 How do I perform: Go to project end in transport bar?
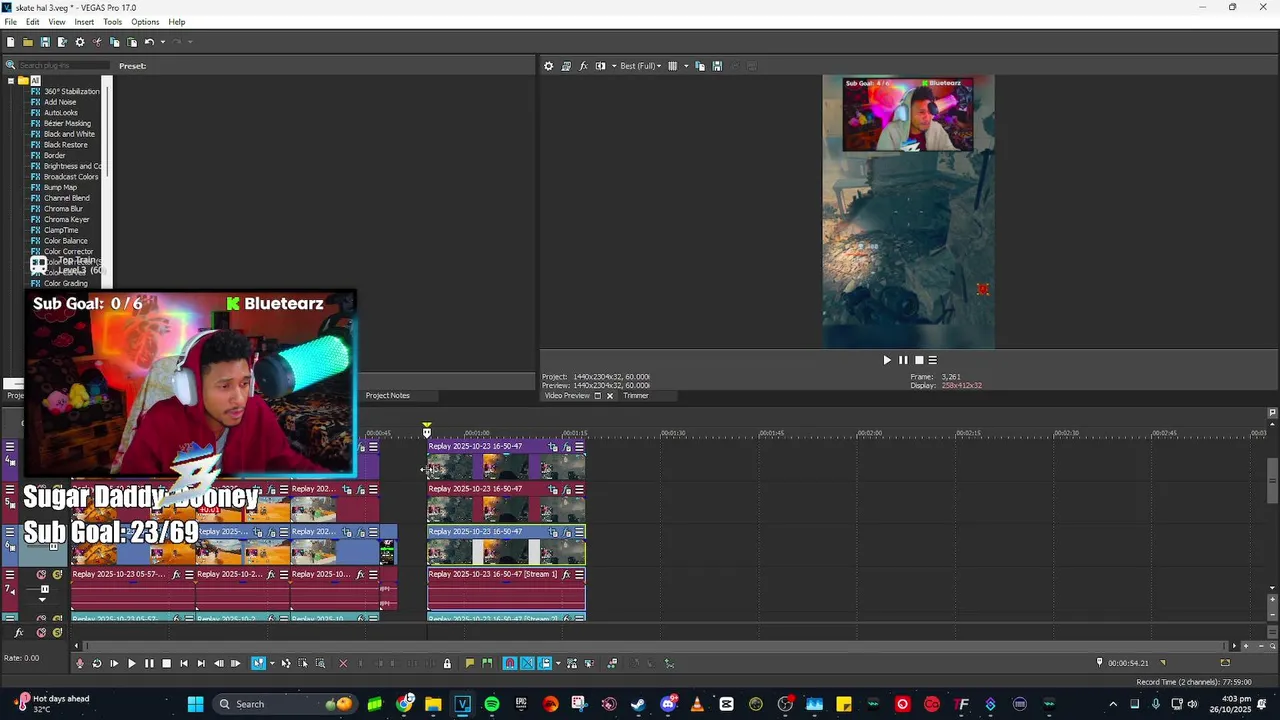click(x=201, y=663)
